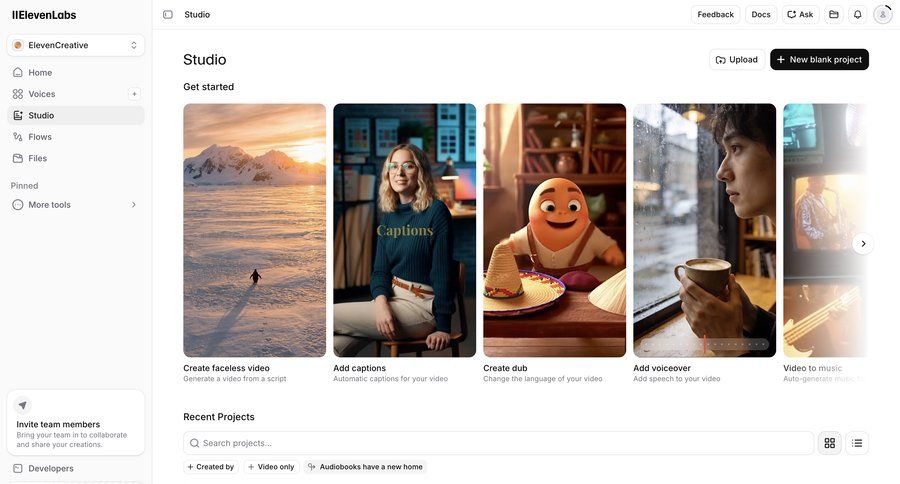
Task: Click the Developers icon in sidebar
Action: [18, 468]
